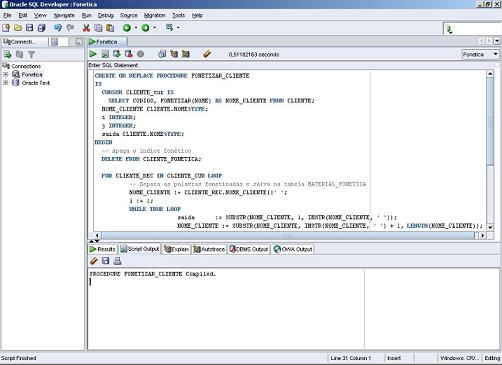Click 'PROCEDURE FONETIZAR_CLIENTE Compiled.' output text

coord(153,274)
